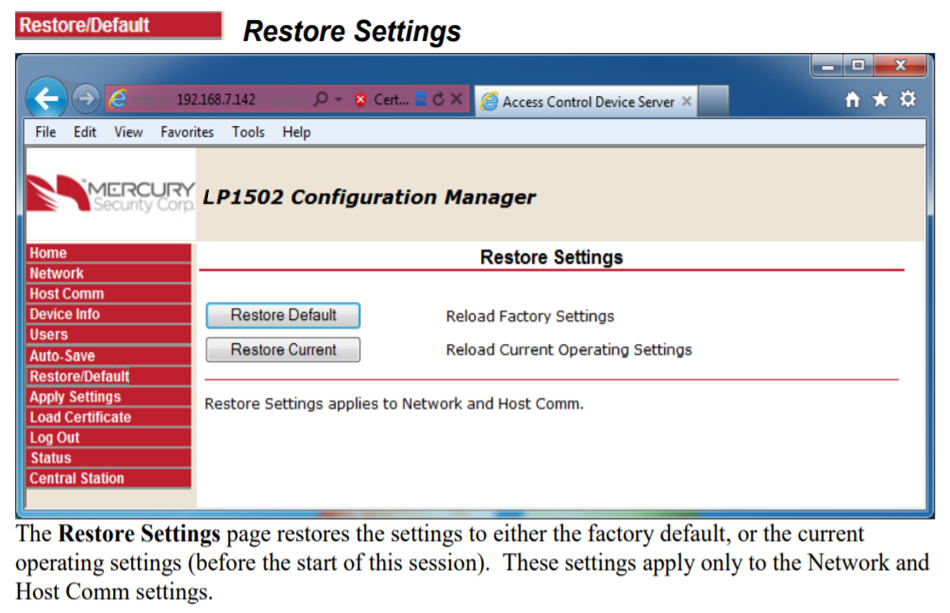Click the search magnifier in the address bar
The height and width of the screenshot is (613, 950).
(x=321, y=99)
